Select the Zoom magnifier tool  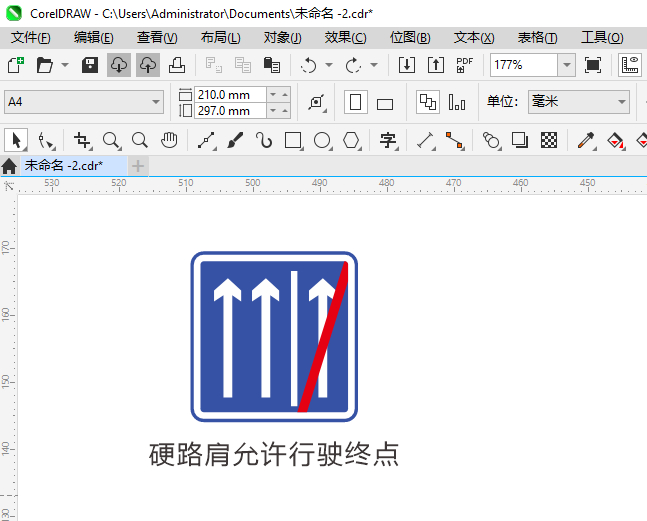[111, 140]
